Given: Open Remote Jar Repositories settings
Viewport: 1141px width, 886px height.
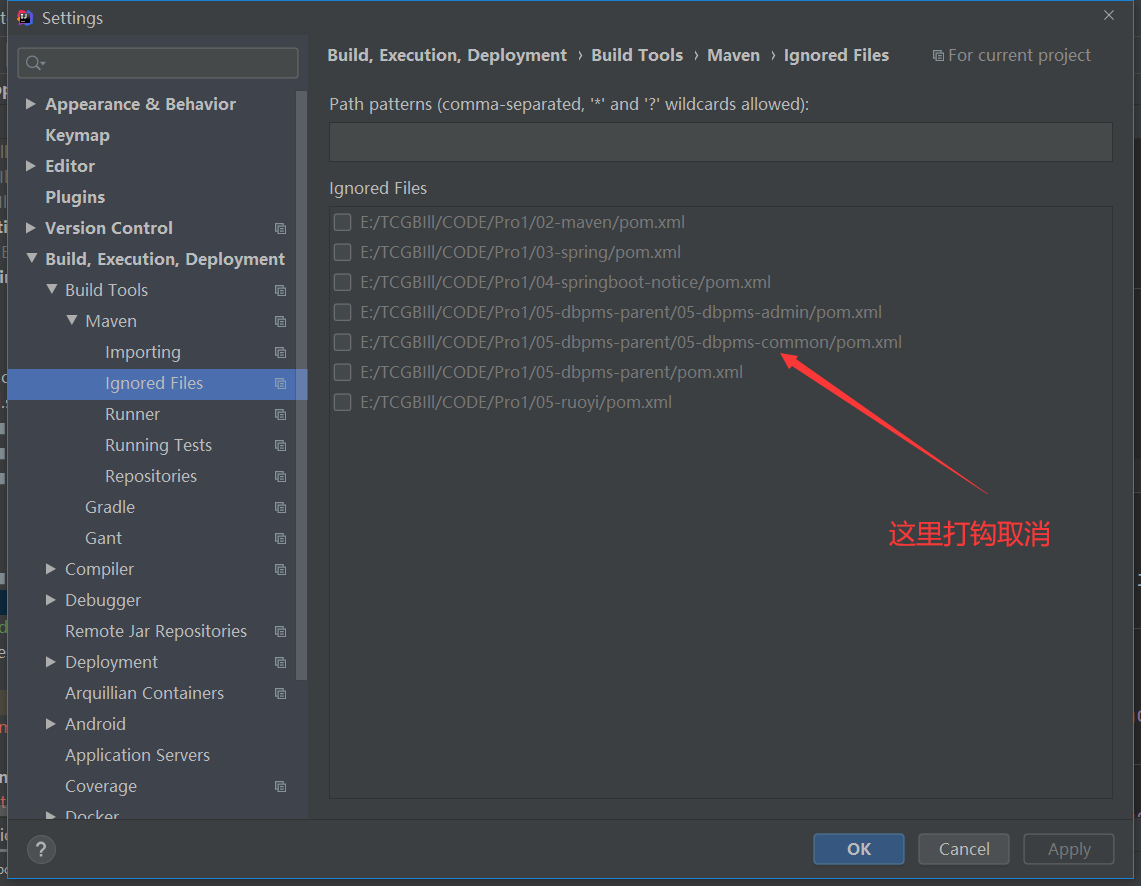Looking at the screenshot, I should click(x=156, y=631).
